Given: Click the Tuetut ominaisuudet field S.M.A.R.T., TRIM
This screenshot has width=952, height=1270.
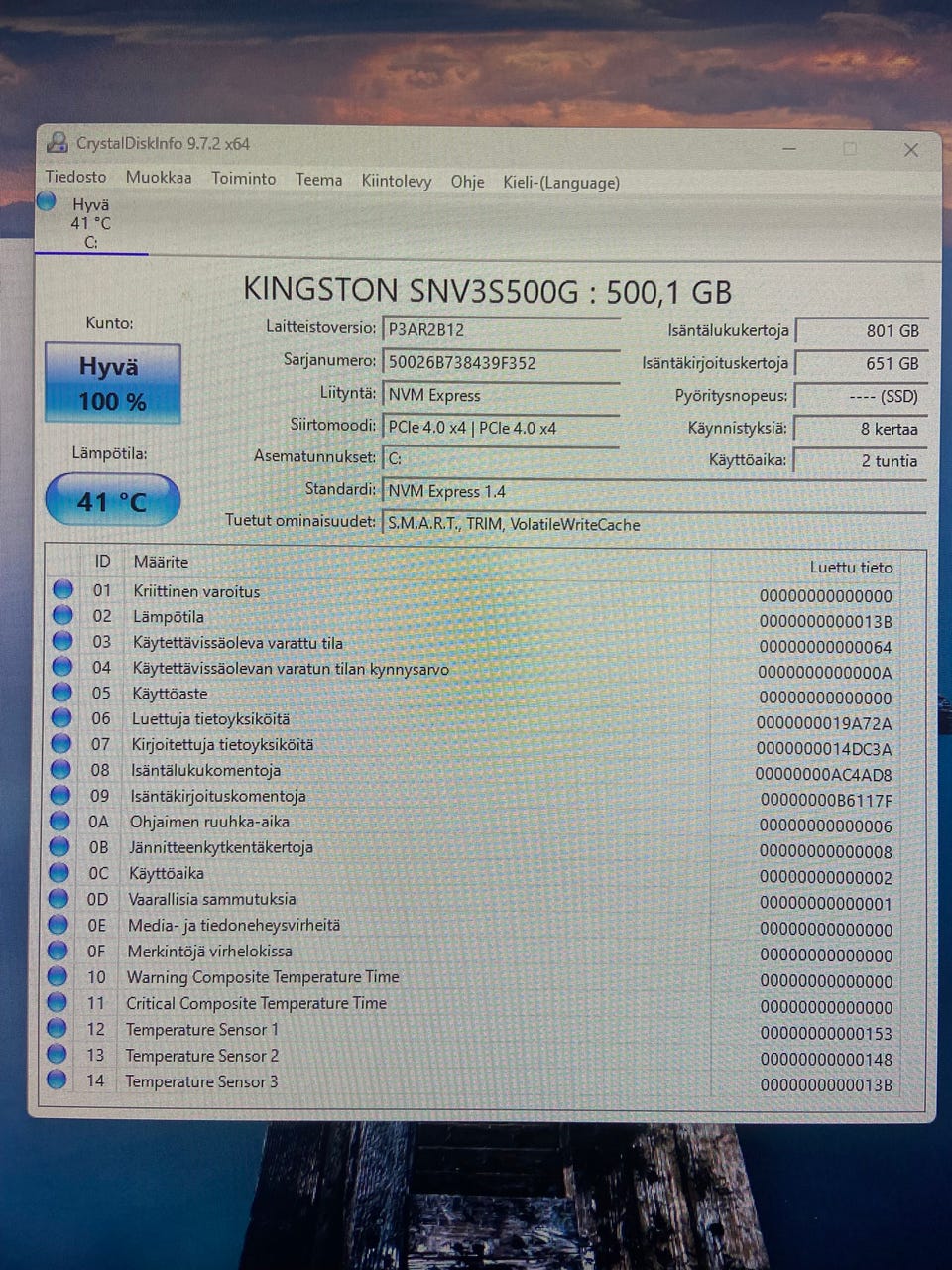Looking at the screenshot, I should 654,524.
